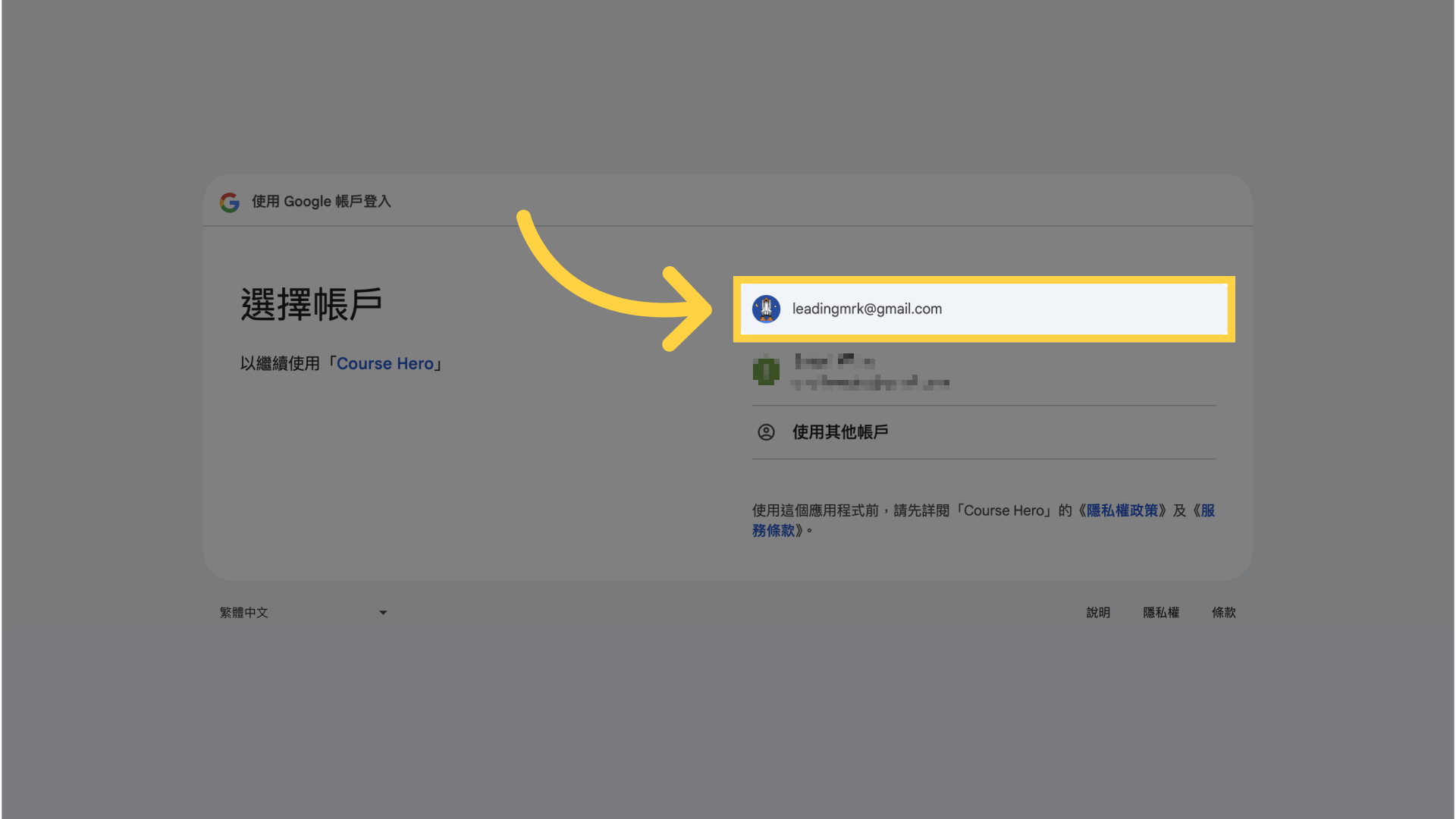1456x819 pixels.
Task: Click the Google logo icon
Action: coord(230,202)
